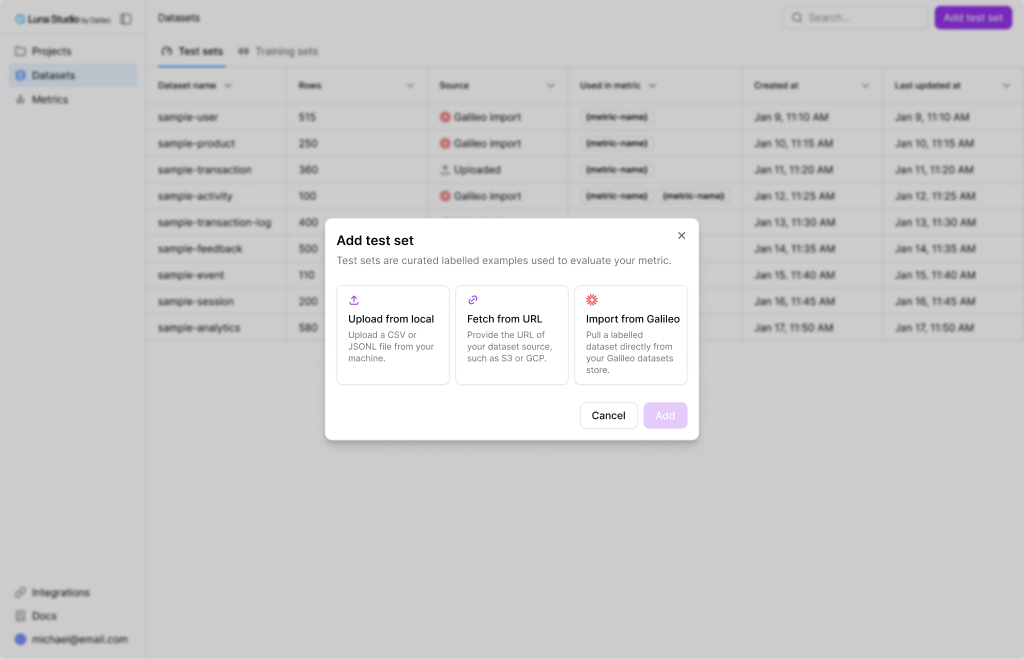Click the Uploaded icon in the sample-transaction row
Screen dimensions: 1024x659
click(445, 170)
